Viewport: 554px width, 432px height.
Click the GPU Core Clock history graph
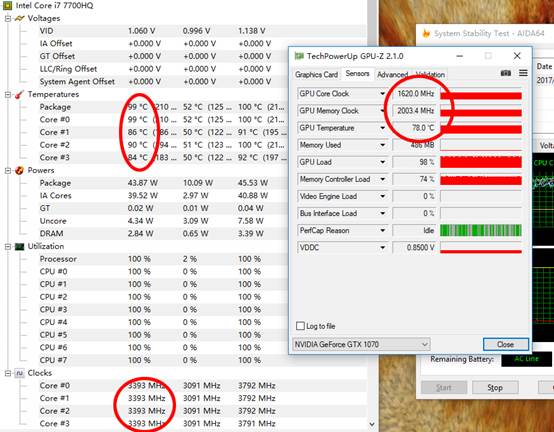[x=481, y=94]
